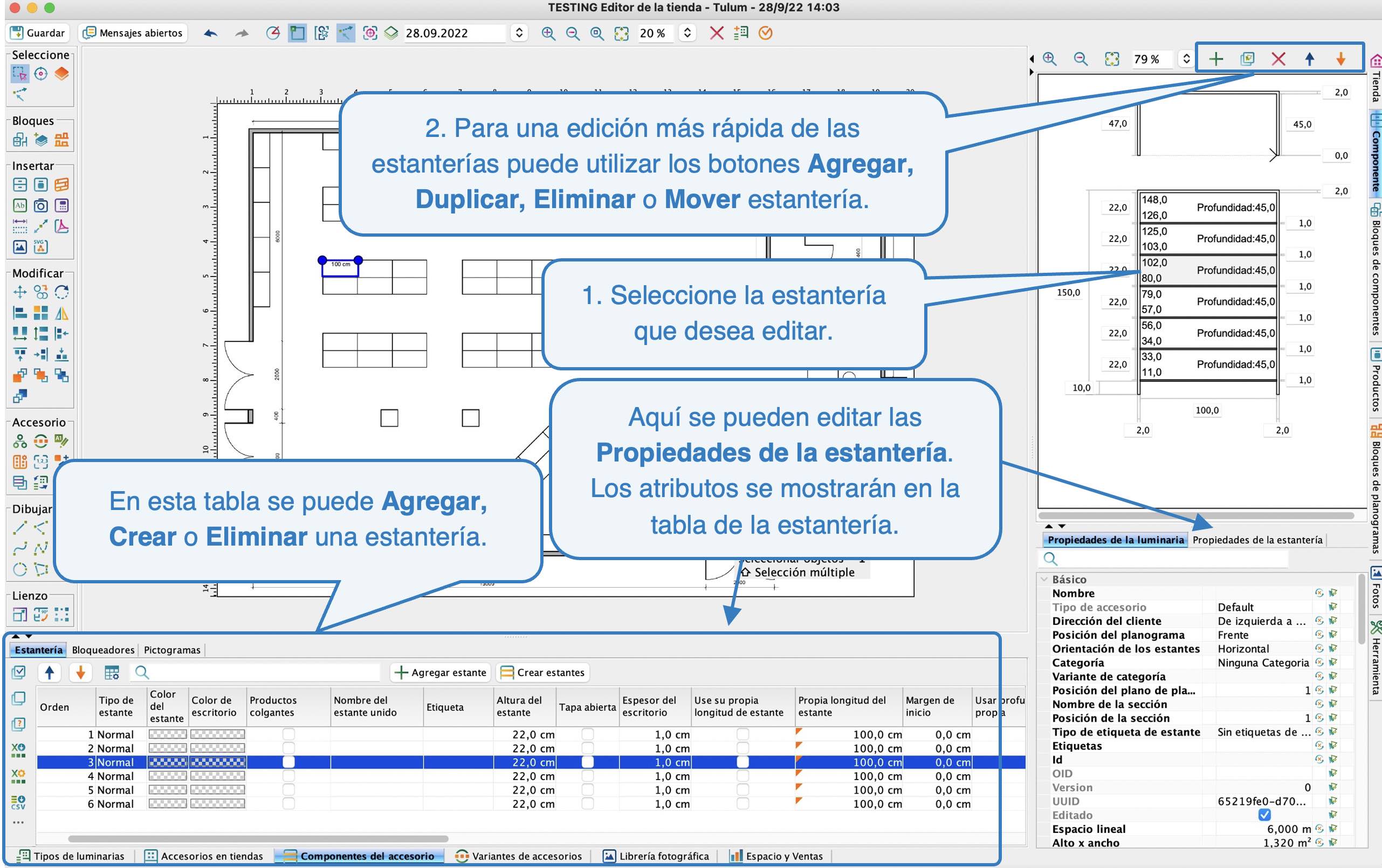Click the line draw tool under Dibujar
The width and height of the screenshot is (1382, 868).
pos(19,527)
